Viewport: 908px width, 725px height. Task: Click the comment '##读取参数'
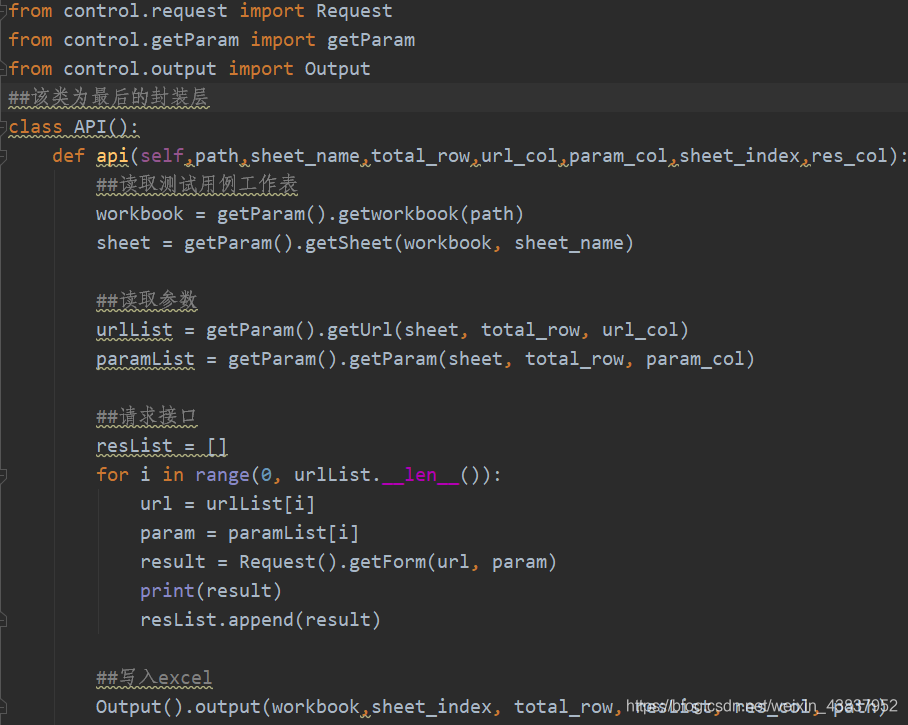point(147,301)
